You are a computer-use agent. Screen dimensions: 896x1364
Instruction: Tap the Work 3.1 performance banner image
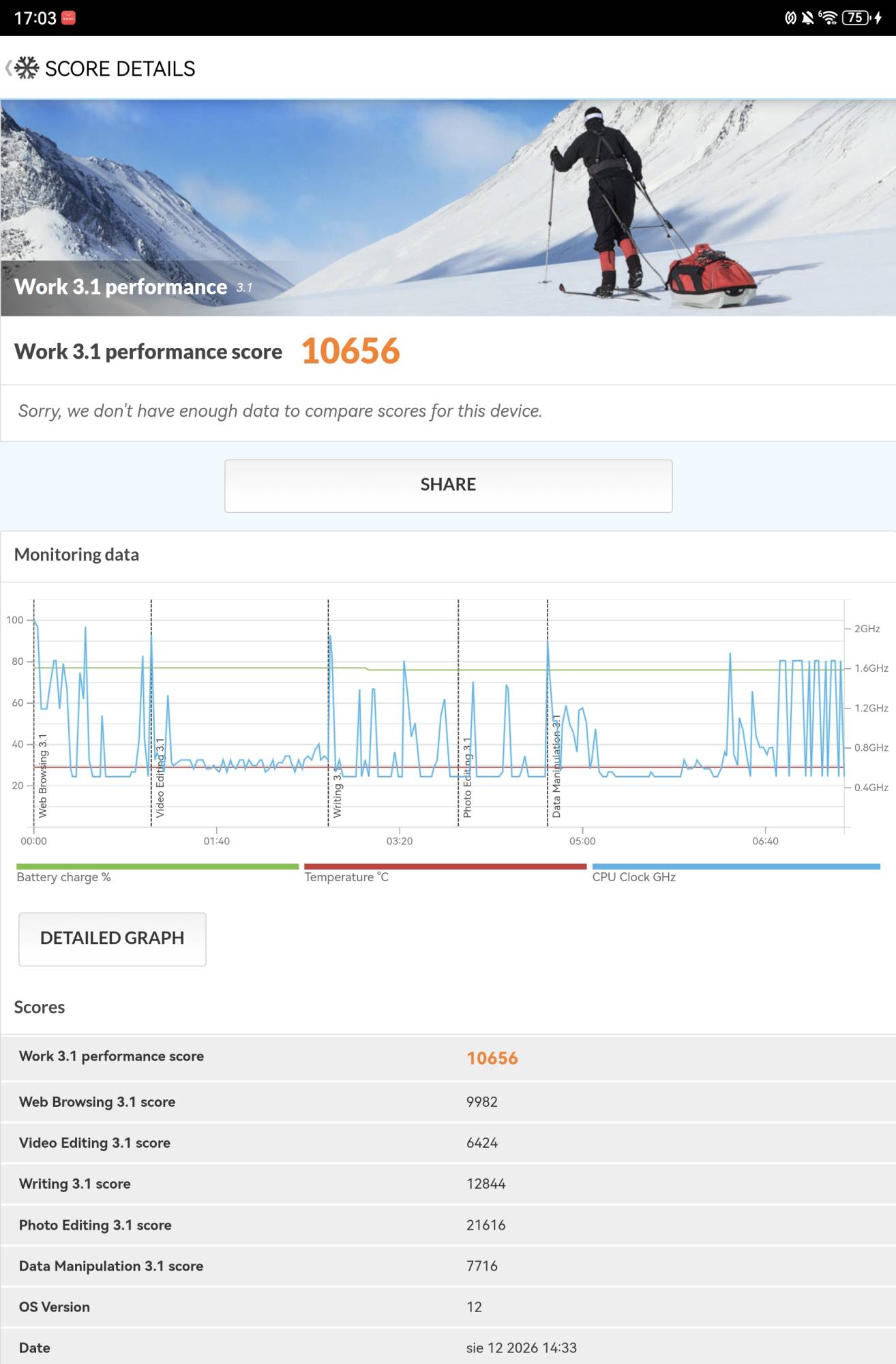[448, 207]
